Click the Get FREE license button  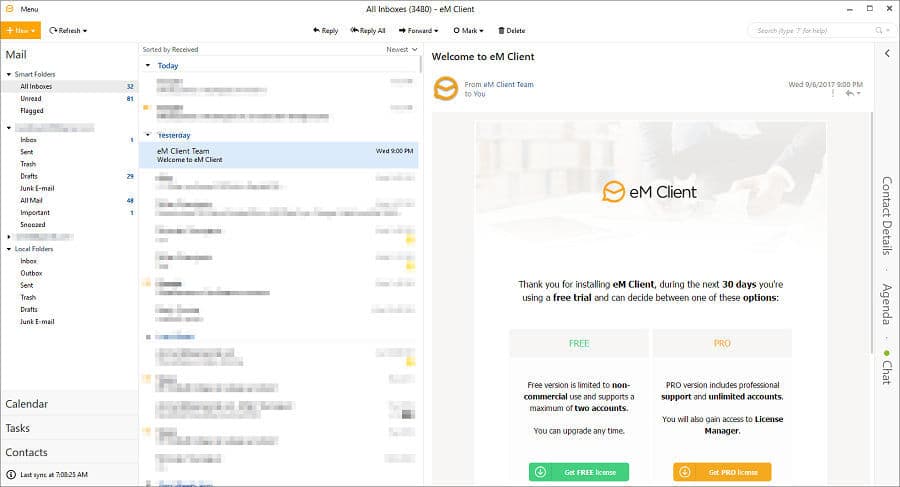pyautogui.click(x=579, y=472)
